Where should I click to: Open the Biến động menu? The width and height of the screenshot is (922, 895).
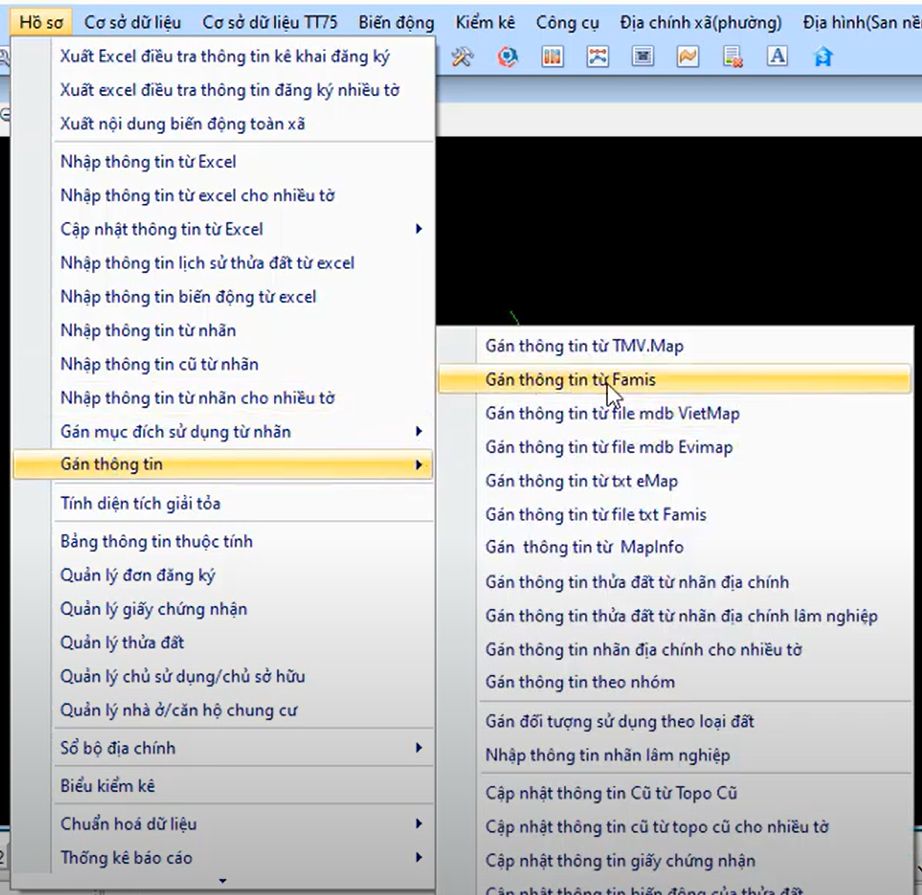click(395, 22)
